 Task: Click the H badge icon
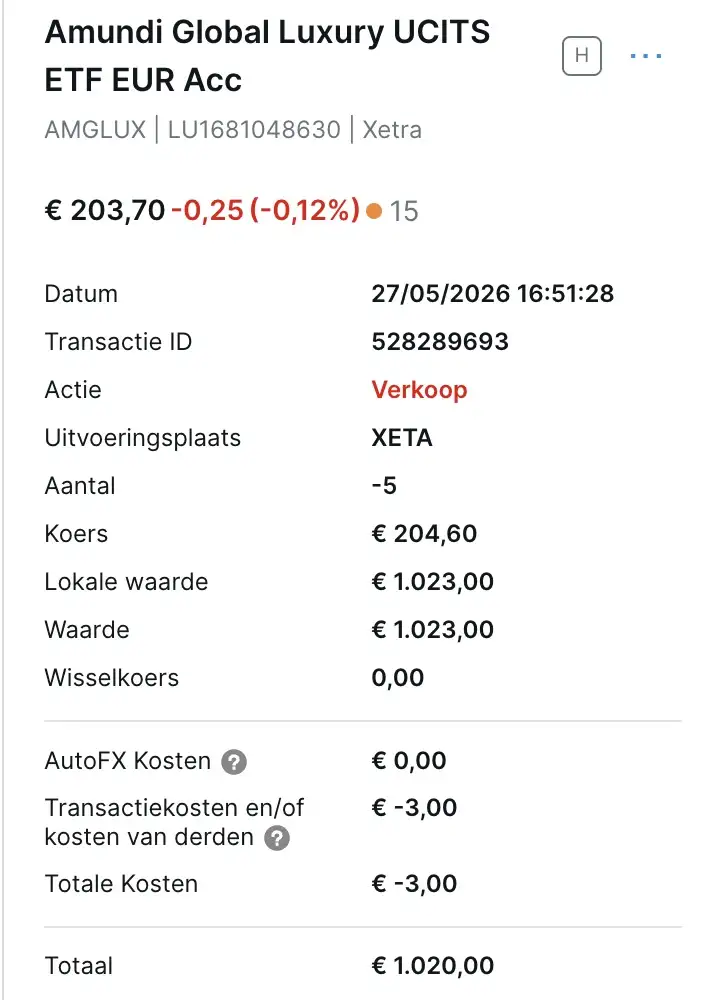582,56
